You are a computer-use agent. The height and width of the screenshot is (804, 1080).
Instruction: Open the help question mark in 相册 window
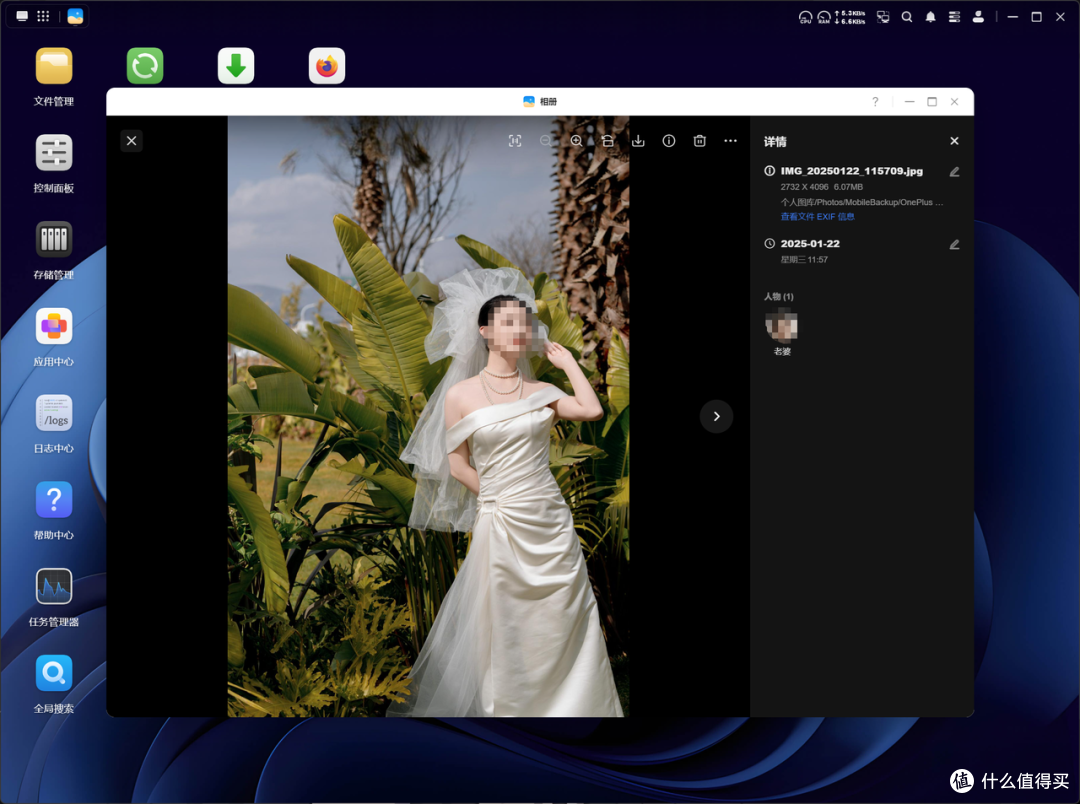pyautogui.click(x=875, y=101)
